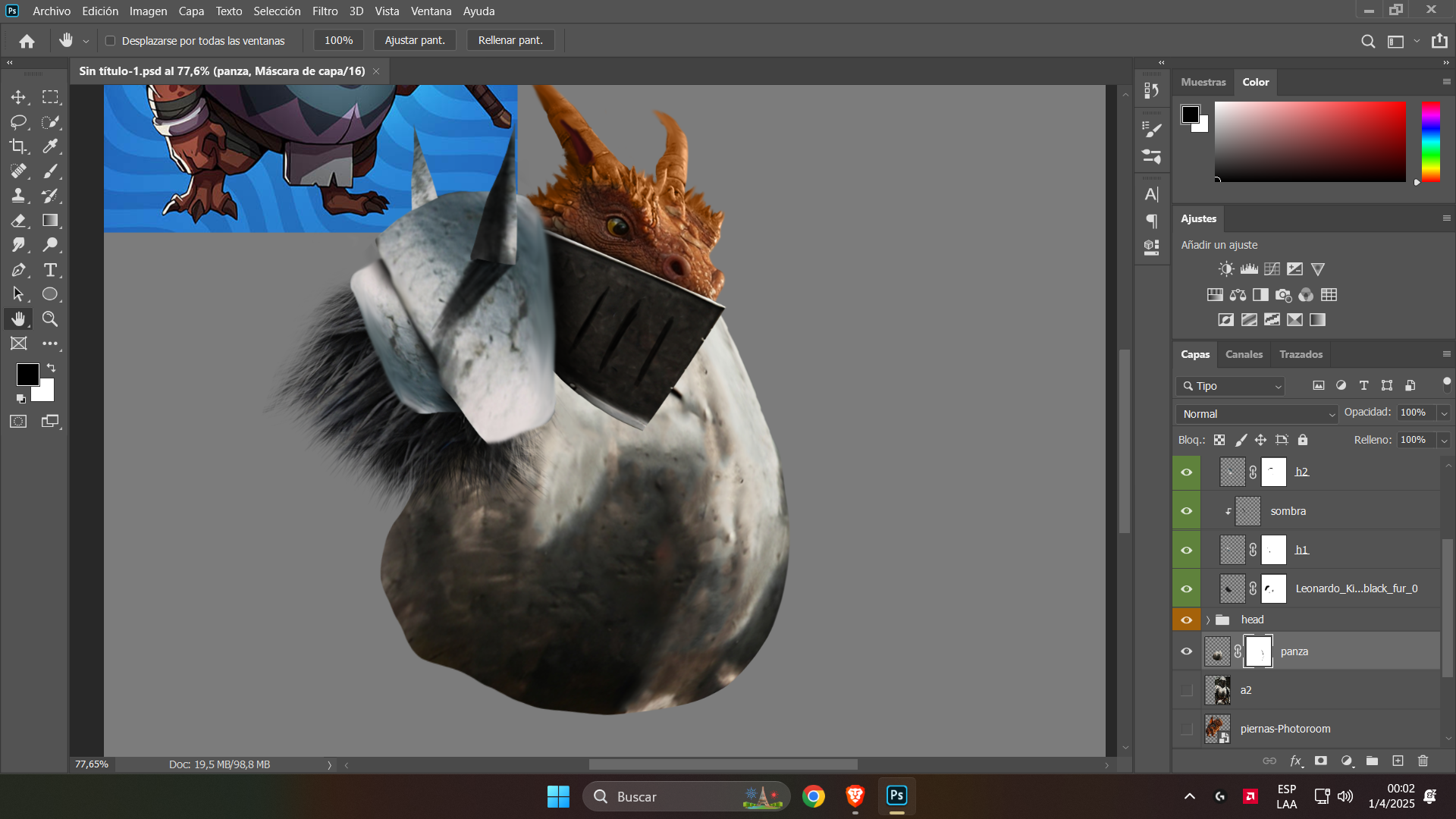
Task: Click the share export button
Action: tap(1439, 41)
